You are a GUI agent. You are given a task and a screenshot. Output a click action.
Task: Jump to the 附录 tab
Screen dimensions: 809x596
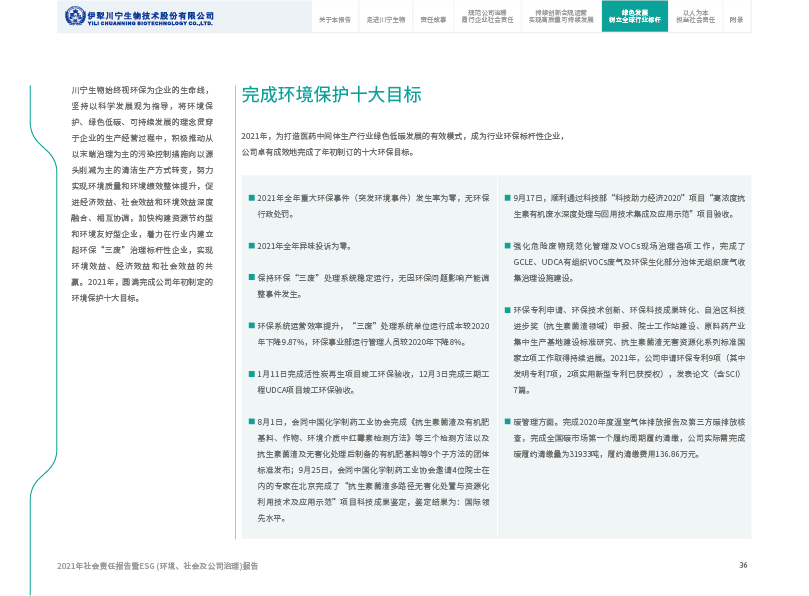[736, 19]
